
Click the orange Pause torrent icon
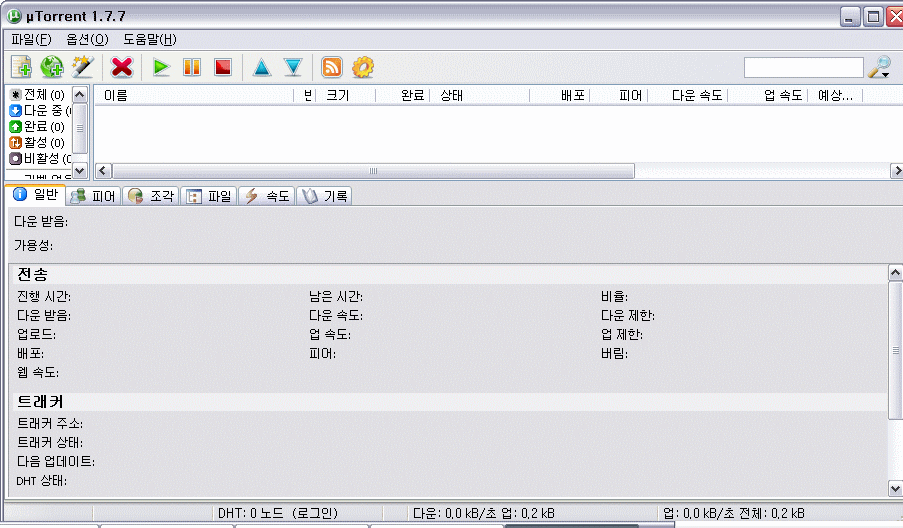pyautogui.click(x=192, y=67)
